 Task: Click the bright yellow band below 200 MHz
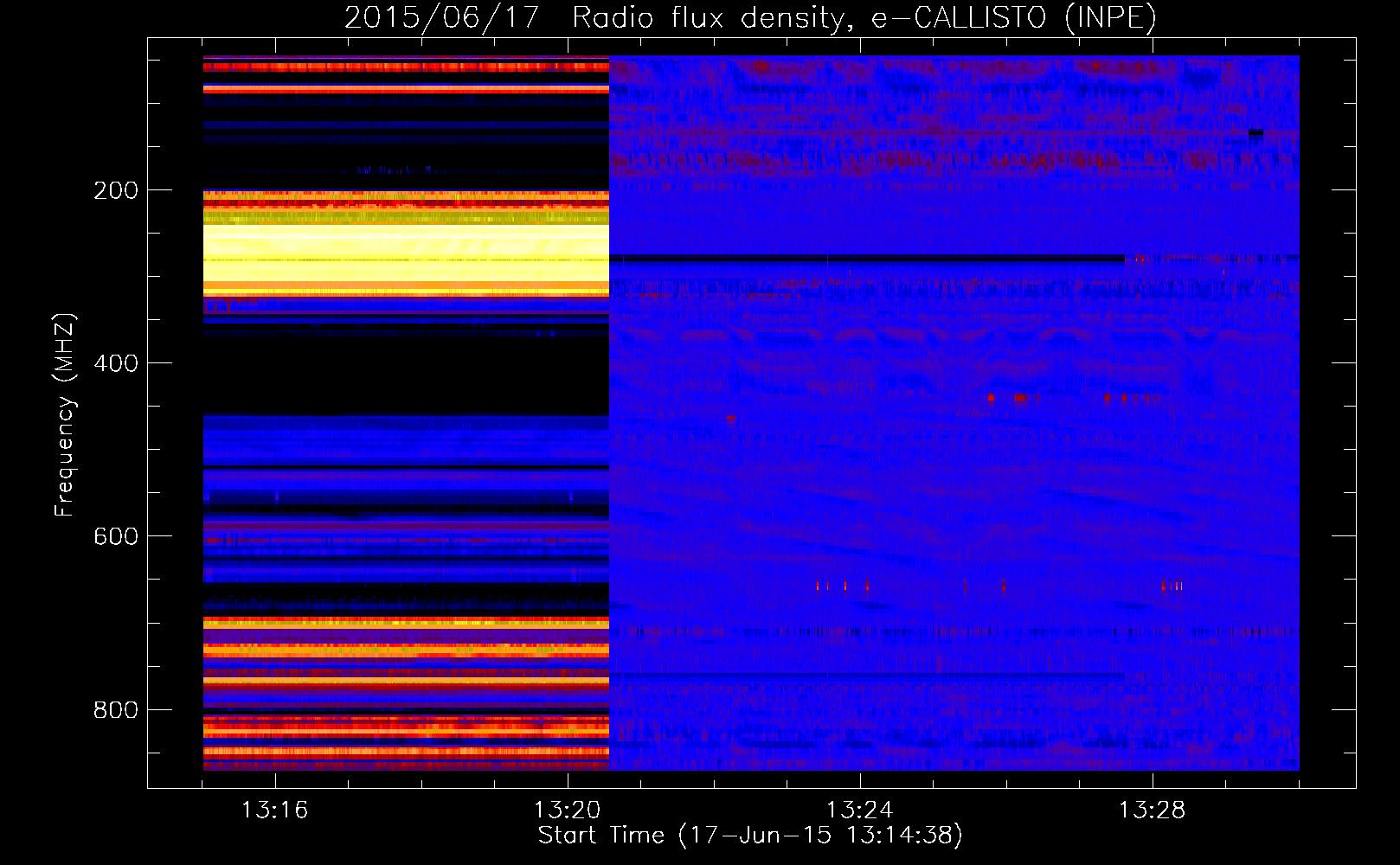coord(406,247)
